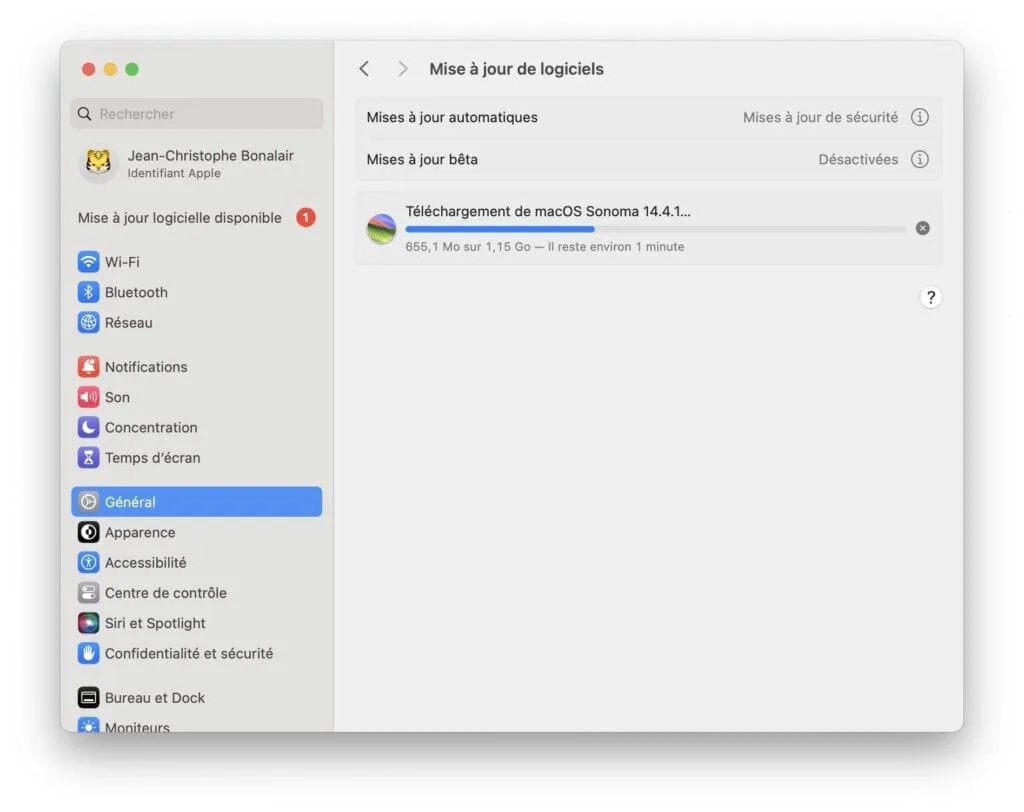1024x812 pixels.
Task: Click the Confidentialité et sécurité hand icon
Action: click(x=88, y=653)
